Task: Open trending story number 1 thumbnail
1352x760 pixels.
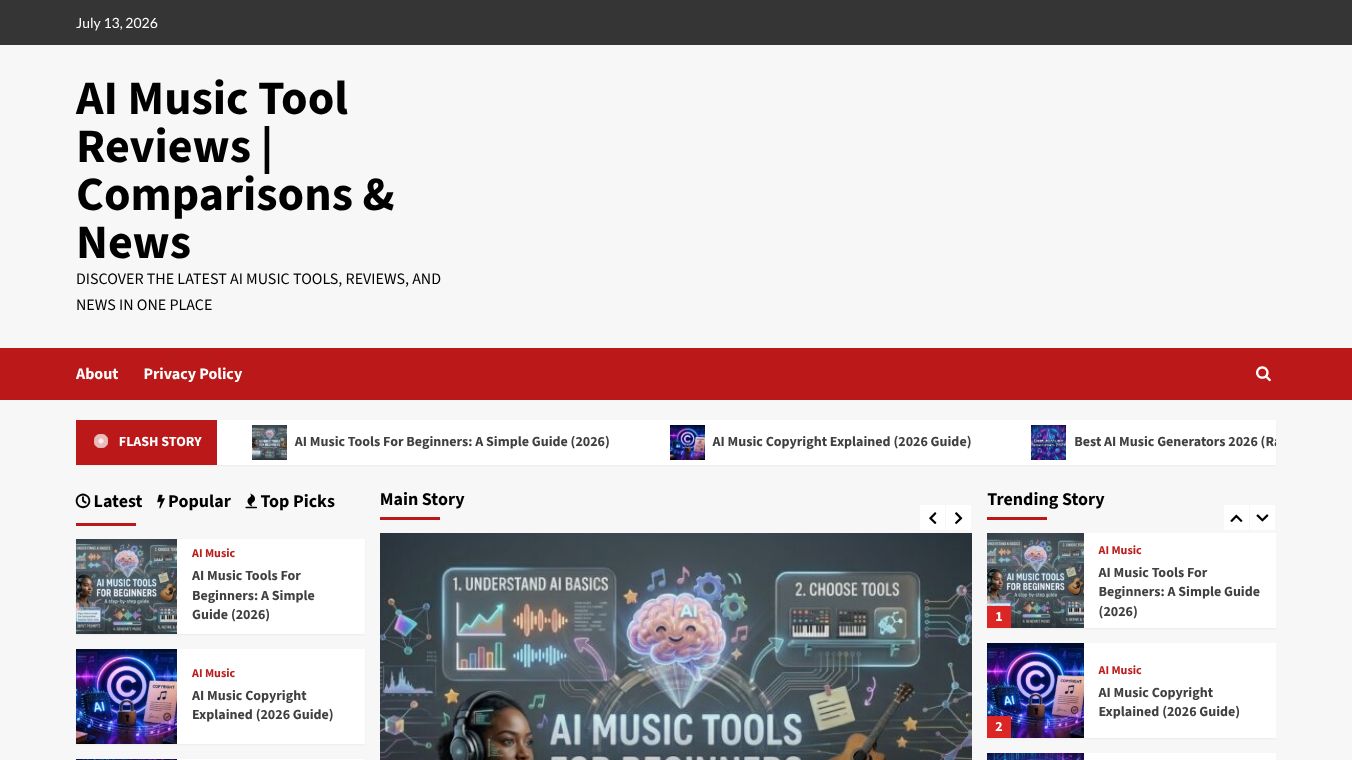Action: [1035, 581]
